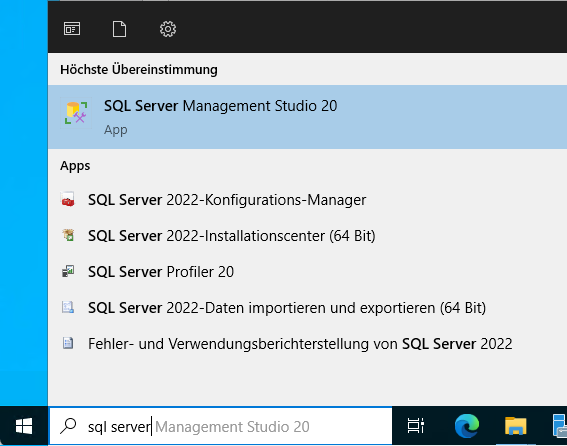The width and height of the screenshot is (567, 446).
Task: Launch SQL Server 2022-Konfigurations-Manager
Action: (307, 200)
